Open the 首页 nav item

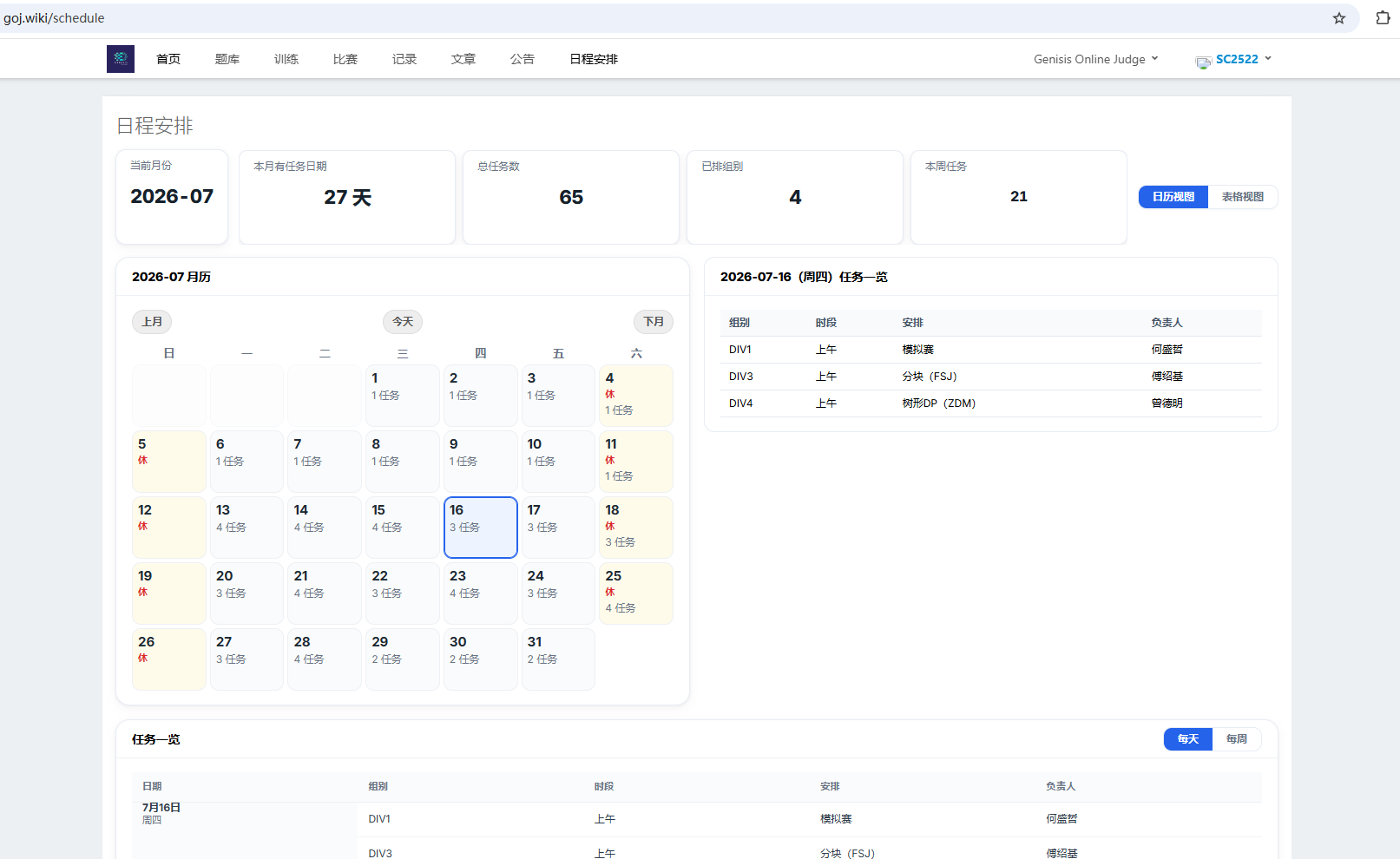(x=168, y=59)
